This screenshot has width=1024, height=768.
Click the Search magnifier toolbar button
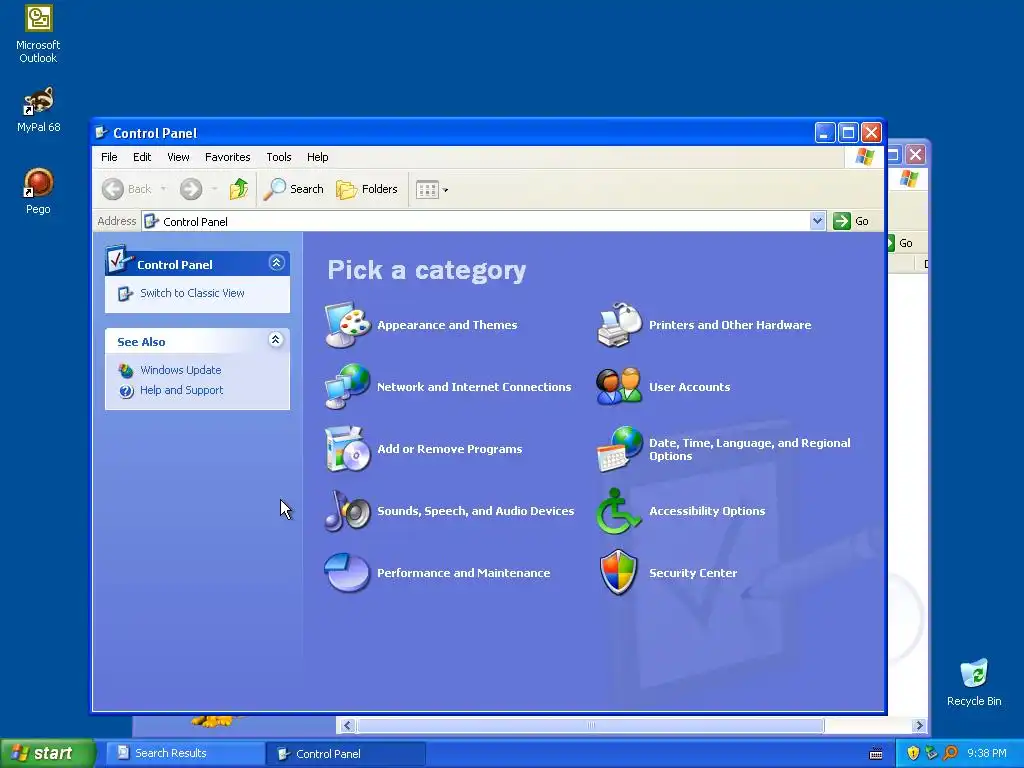[294, 189]
